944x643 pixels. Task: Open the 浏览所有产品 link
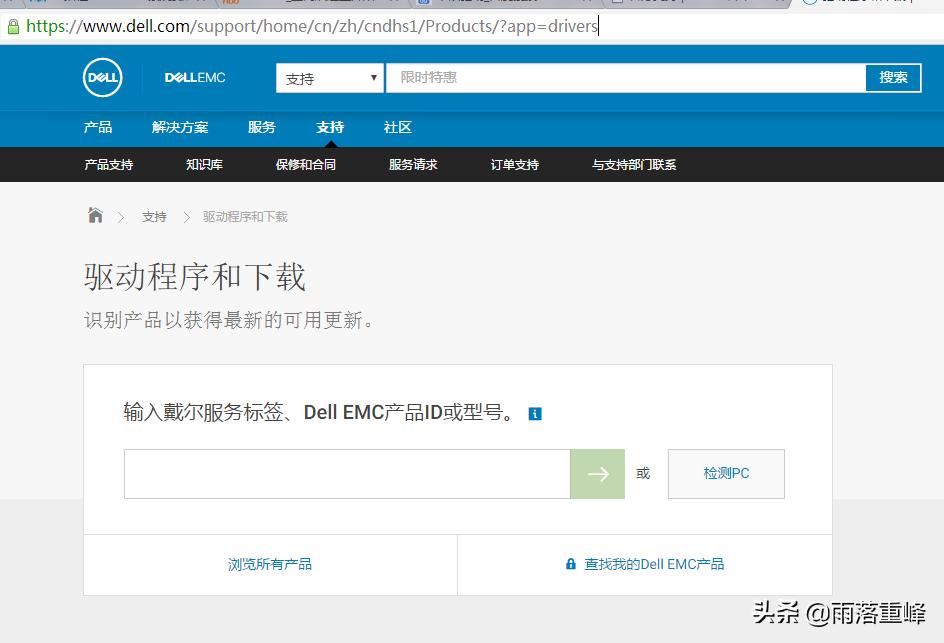(270, 564)
